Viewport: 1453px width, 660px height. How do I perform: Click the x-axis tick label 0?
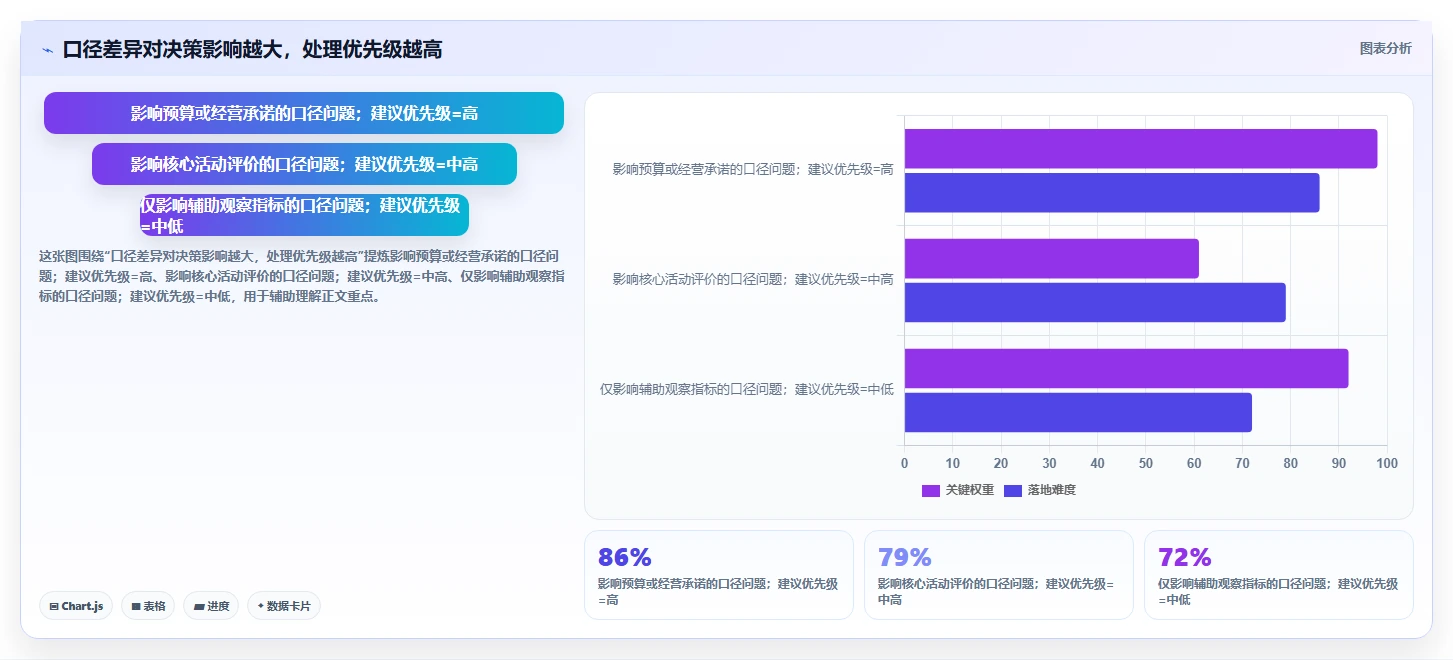[x=905, y=463]
